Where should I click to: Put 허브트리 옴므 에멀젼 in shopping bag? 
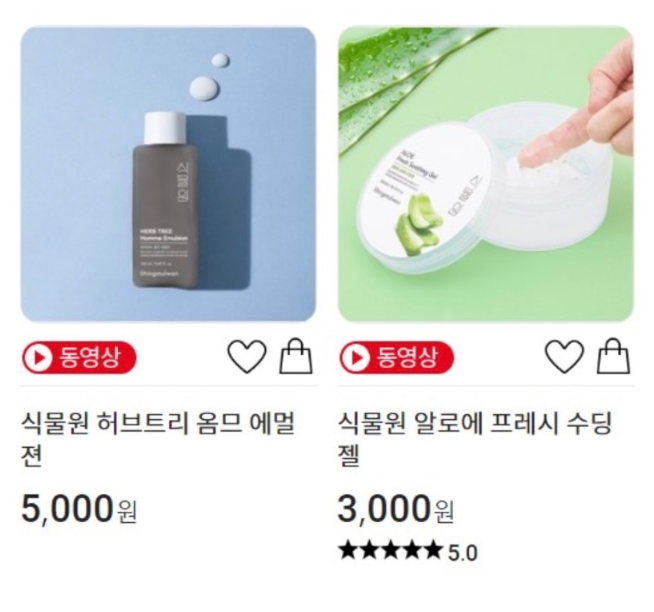296,355
